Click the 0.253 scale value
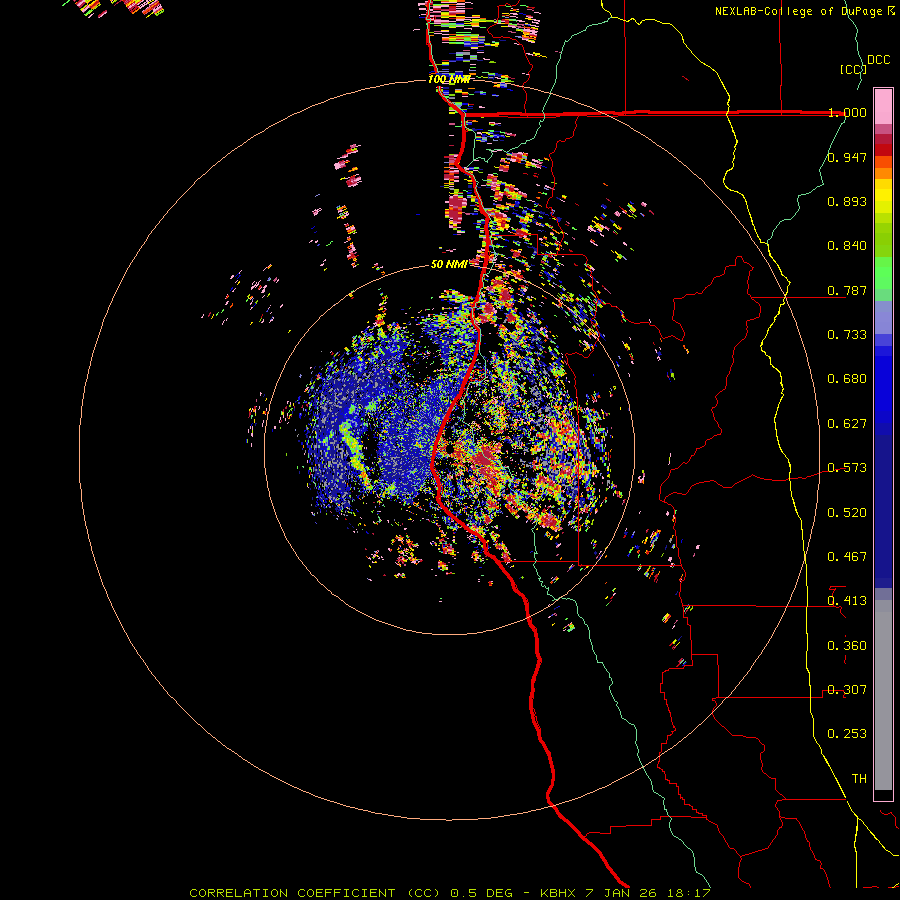The height and width of the screenshot is (900, 900). 847,734
